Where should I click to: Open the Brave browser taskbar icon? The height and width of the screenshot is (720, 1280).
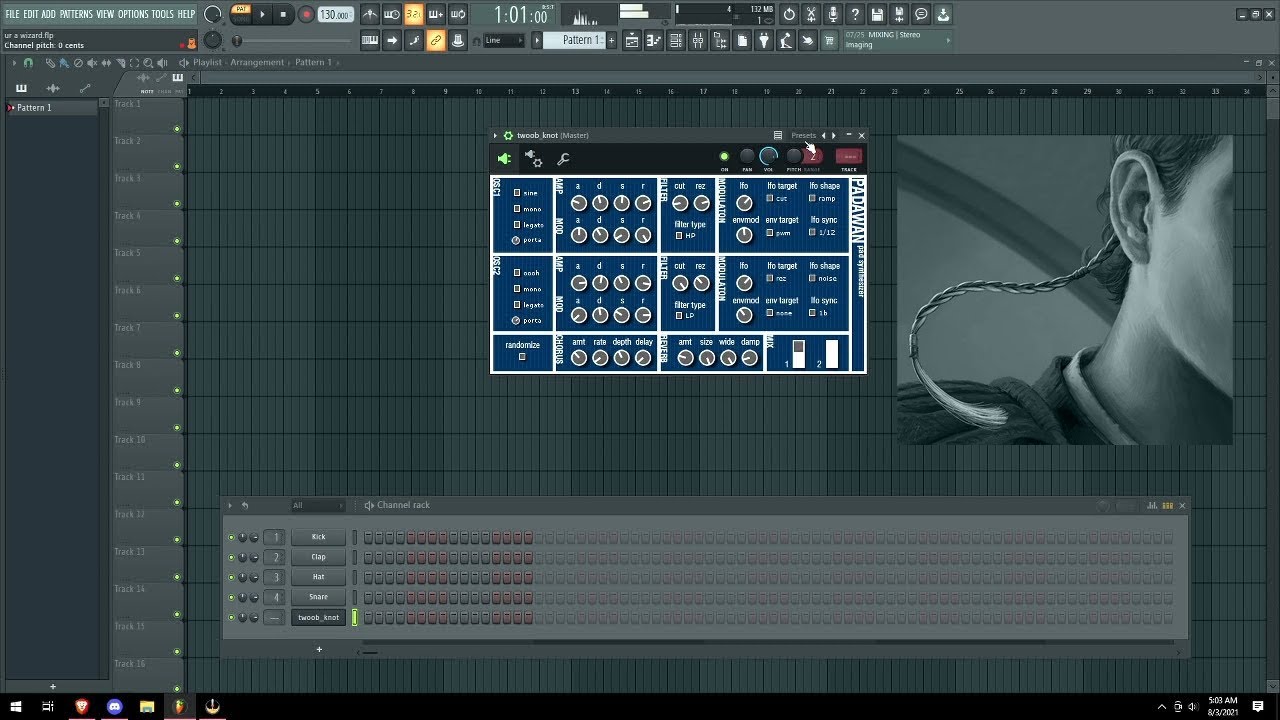81,706
